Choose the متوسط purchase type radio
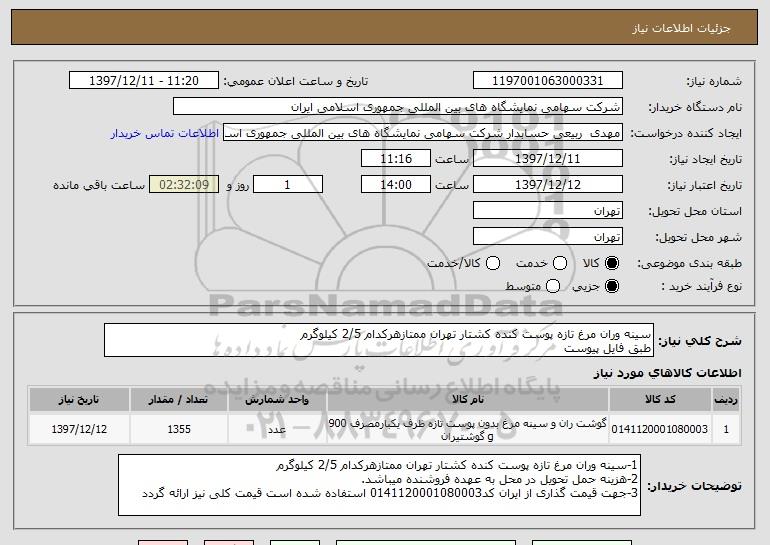The height and width of the screenshot is (545, 770). 553,286
